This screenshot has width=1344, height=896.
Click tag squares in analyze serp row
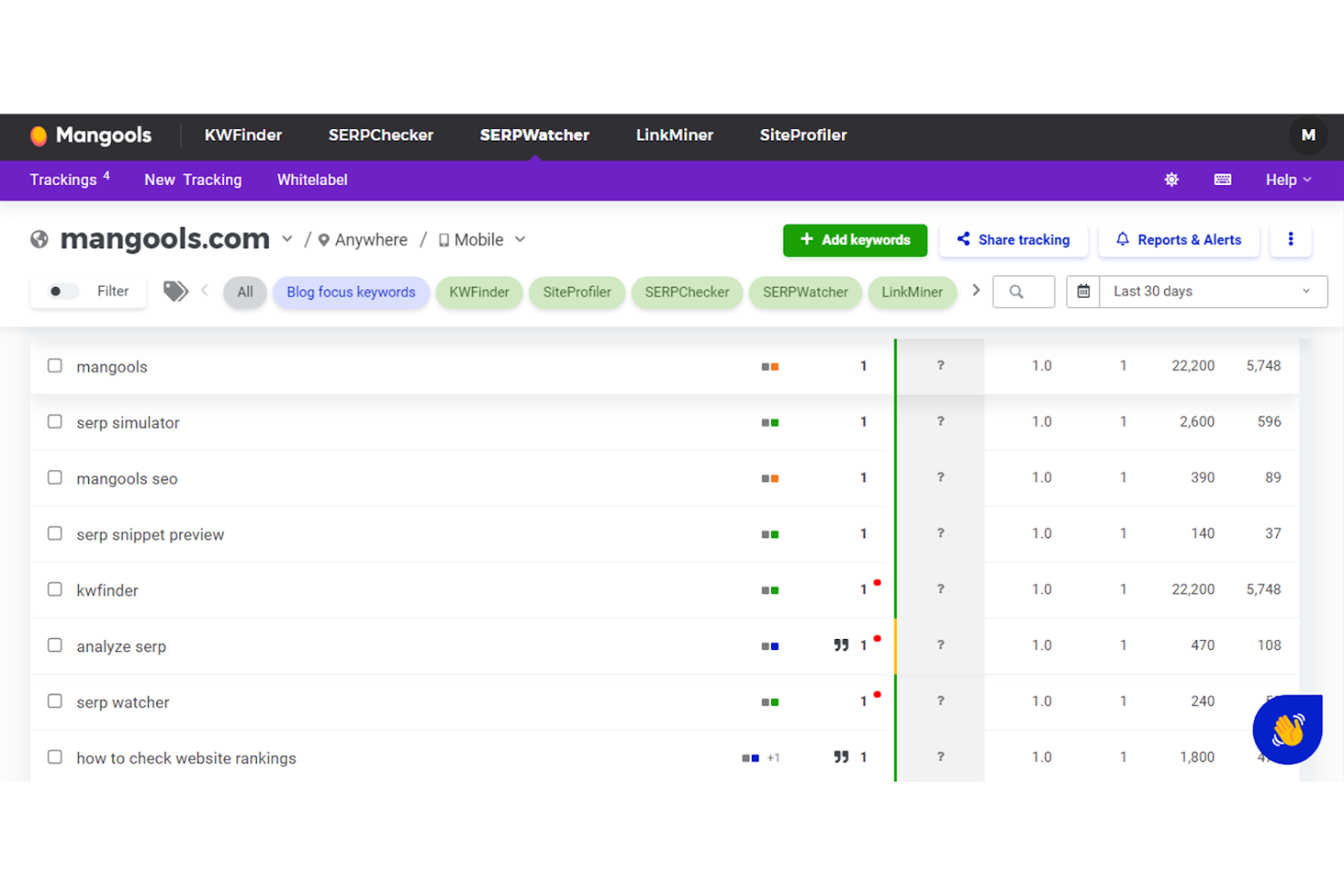770,646
